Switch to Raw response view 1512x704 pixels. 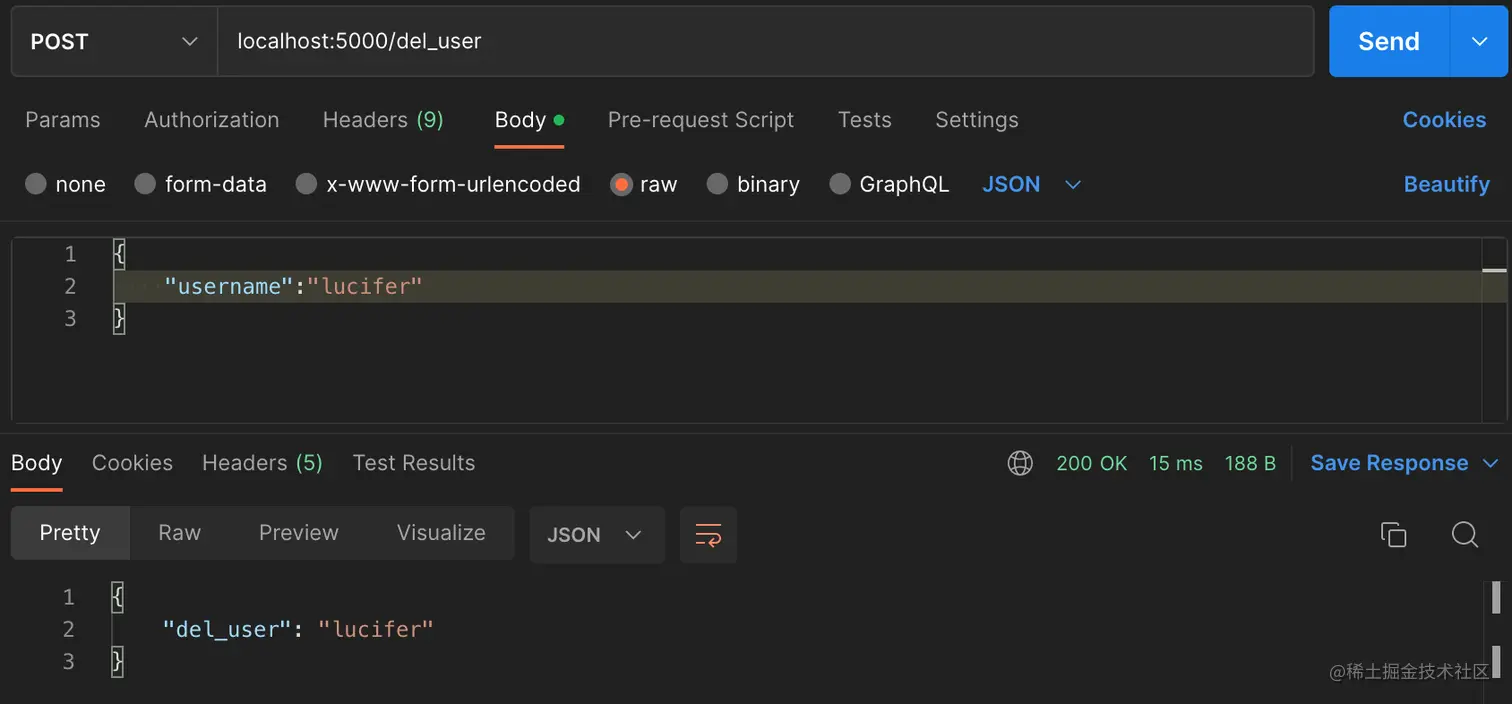179,533
